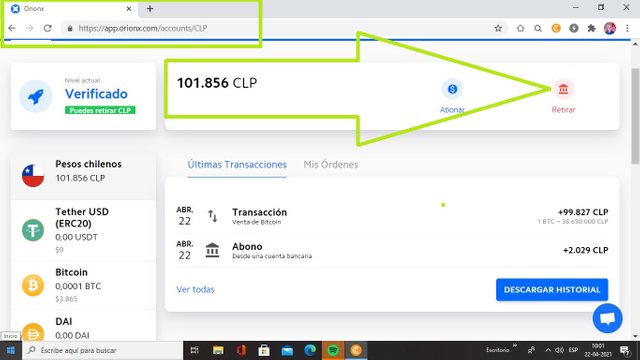Click the Retirar bank icon

563,89
